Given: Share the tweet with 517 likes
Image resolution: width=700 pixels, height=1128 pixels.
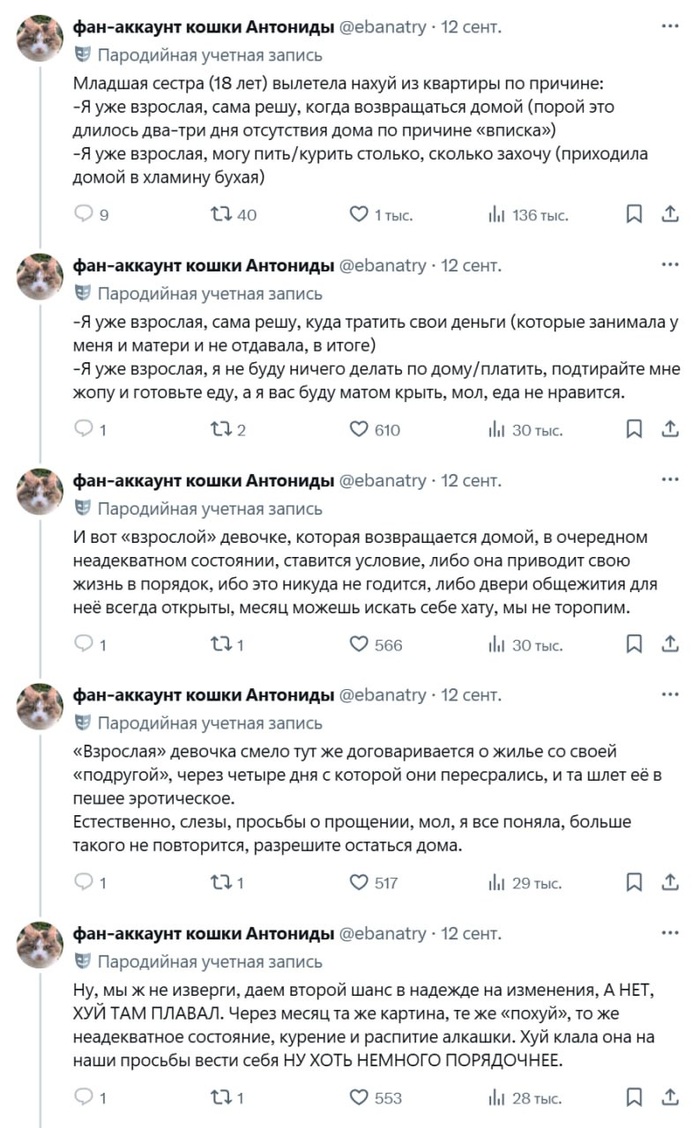Looking at the screenshot, I should pos(668,881).
